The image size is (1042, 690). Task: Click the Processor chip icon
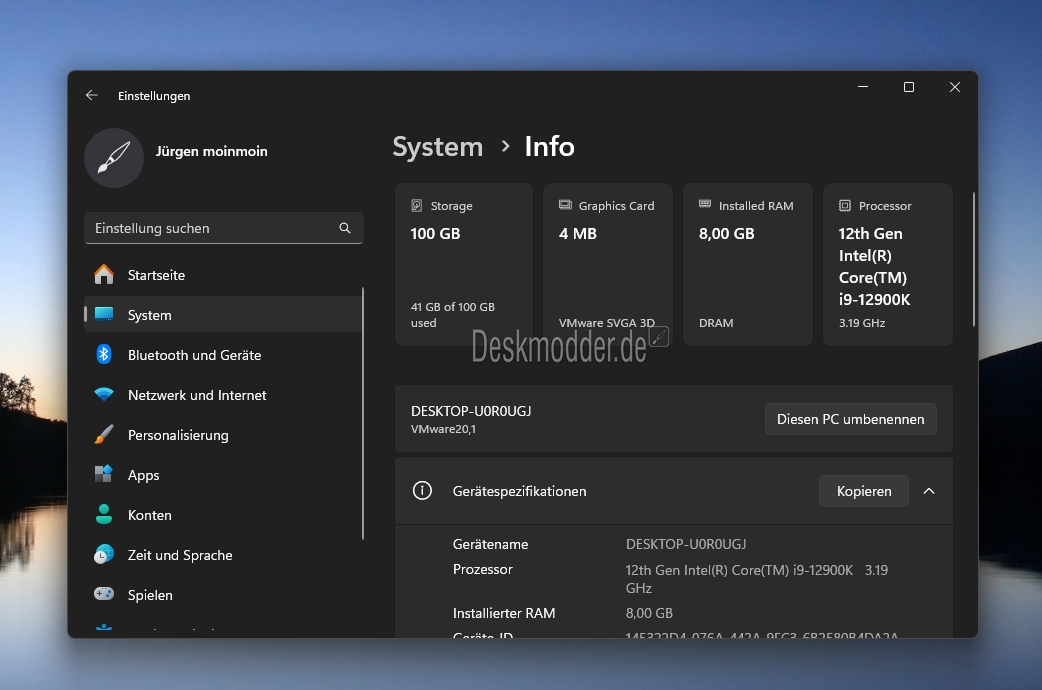click(x=845, y=205)
